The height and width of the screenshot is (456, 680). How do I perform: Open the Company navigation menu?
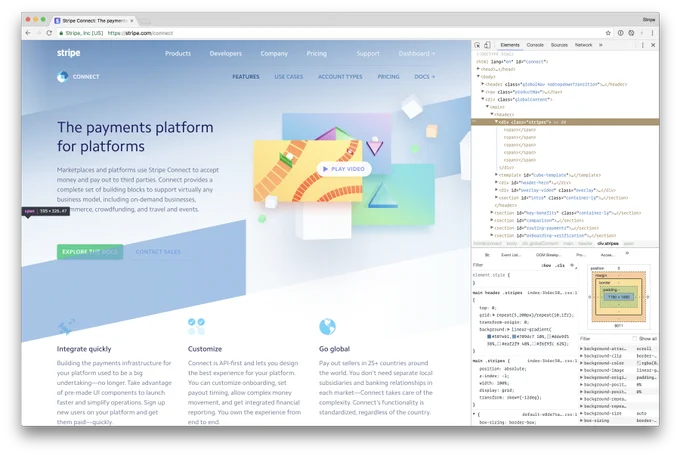click(274, 53)
